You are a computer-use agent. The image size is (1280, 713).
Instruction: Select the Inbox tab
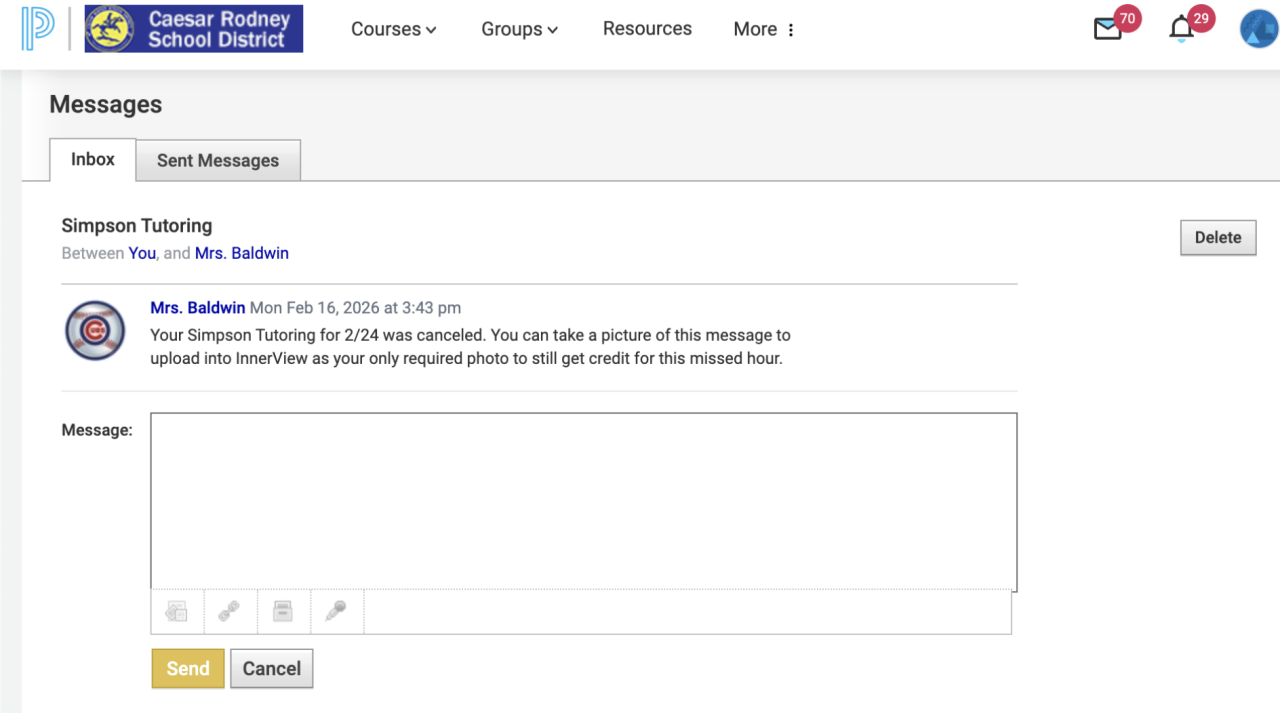(x=93, y=160)
